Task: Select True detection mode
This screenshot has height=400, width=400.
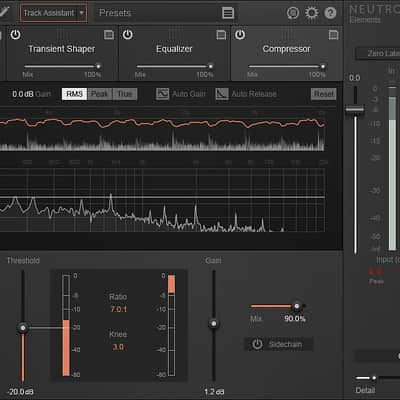Action: coord(125,94)
